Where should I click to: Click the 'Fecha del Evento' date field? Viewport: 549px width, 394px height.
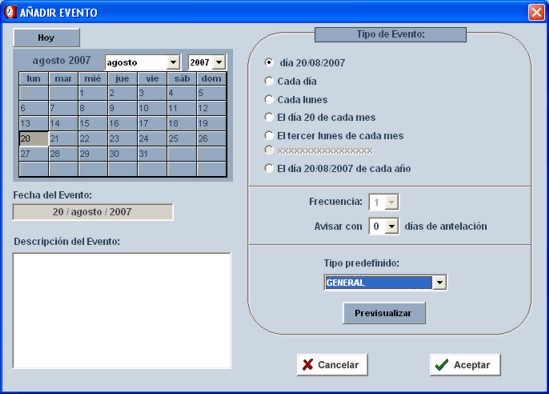point(93,212)
